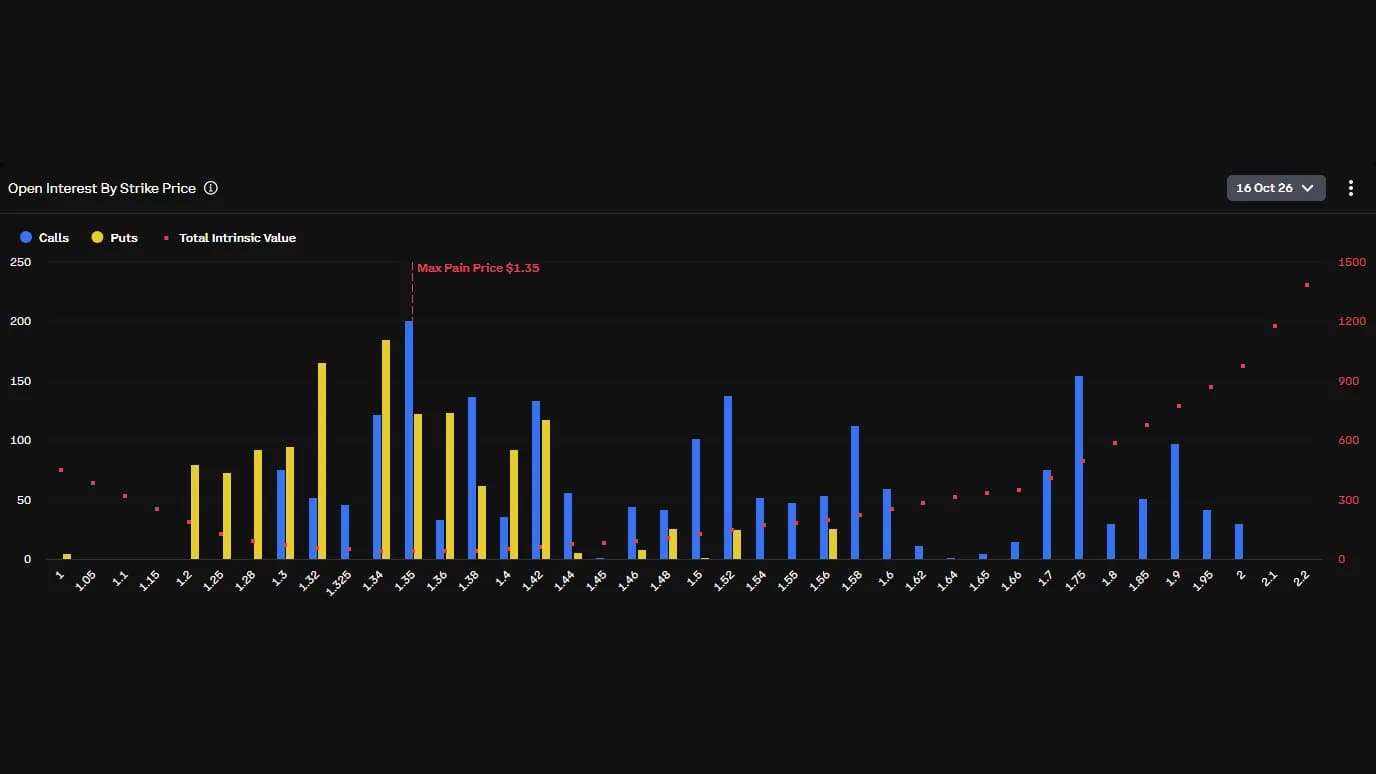The height and width of the screenshot is (774, 1376).
Task: Toggle Total Intrinsic Value legend entry
Action: pos(229,238)
